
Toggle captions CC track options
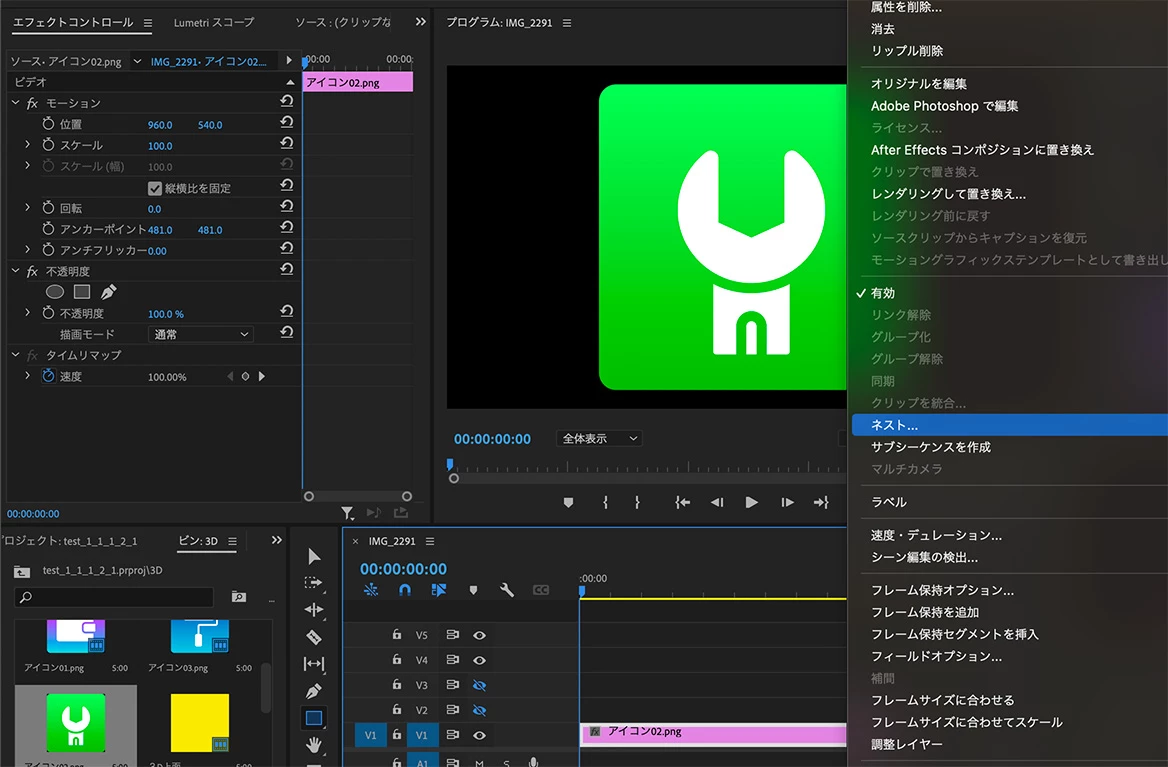click(541, 590)
